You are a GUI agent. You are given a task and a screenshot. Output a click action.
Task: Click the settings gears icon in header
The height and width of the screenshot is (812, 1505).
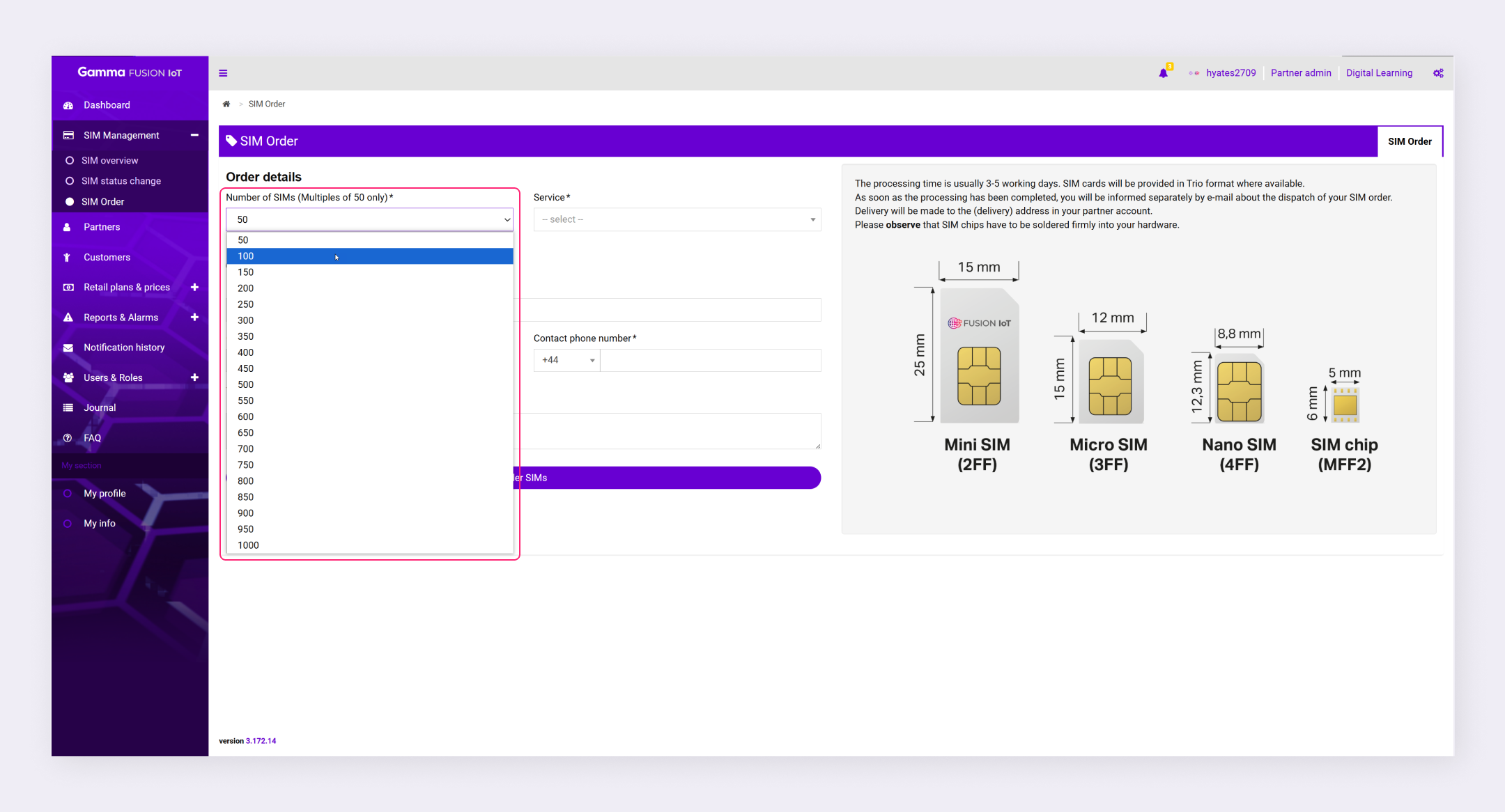[x=1438, y=73]
